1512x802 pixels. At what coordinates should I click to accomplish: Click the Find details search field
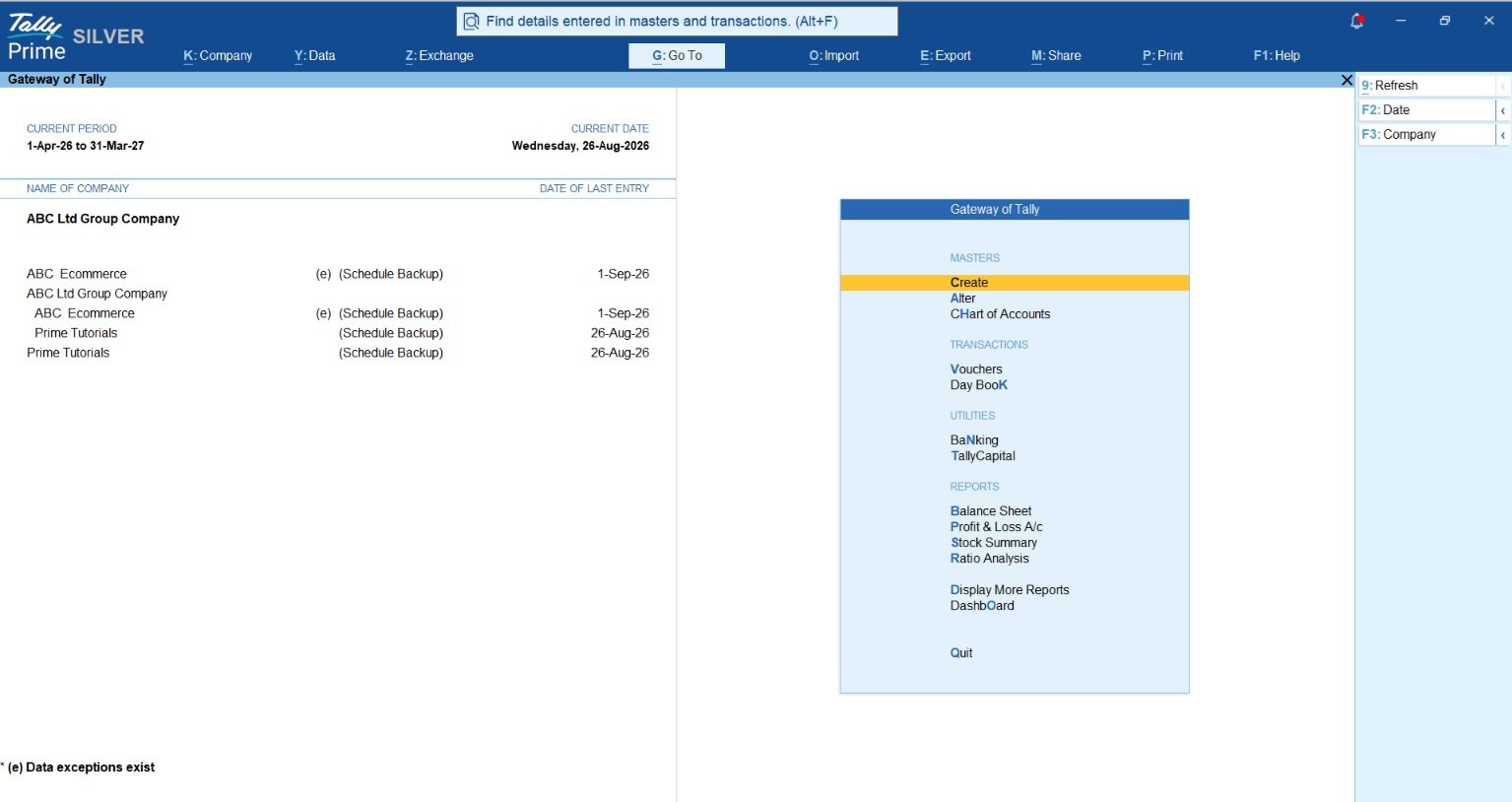677,22
